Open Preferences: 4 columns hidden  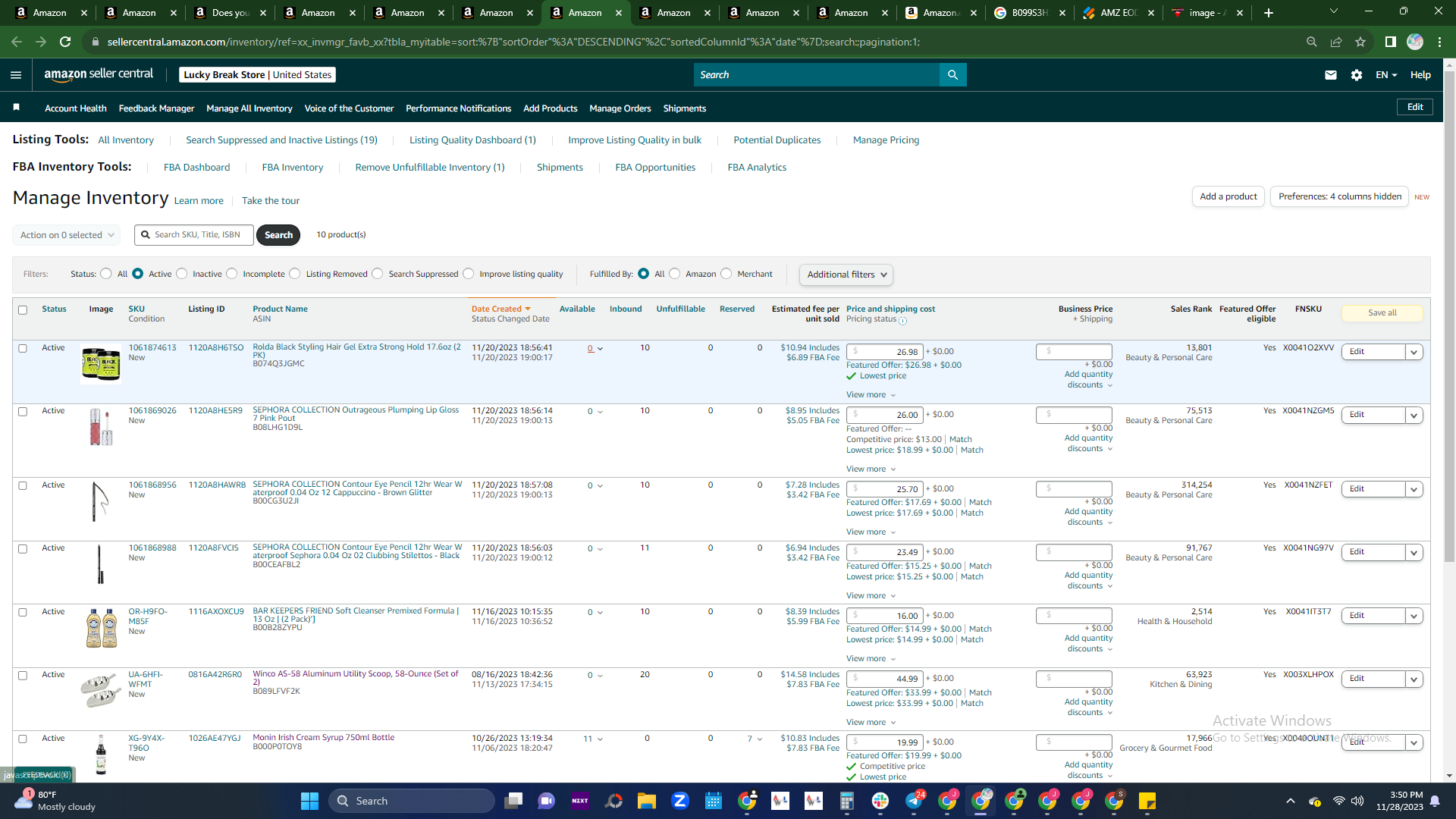pyautogui.click(x=1340, y=196)
